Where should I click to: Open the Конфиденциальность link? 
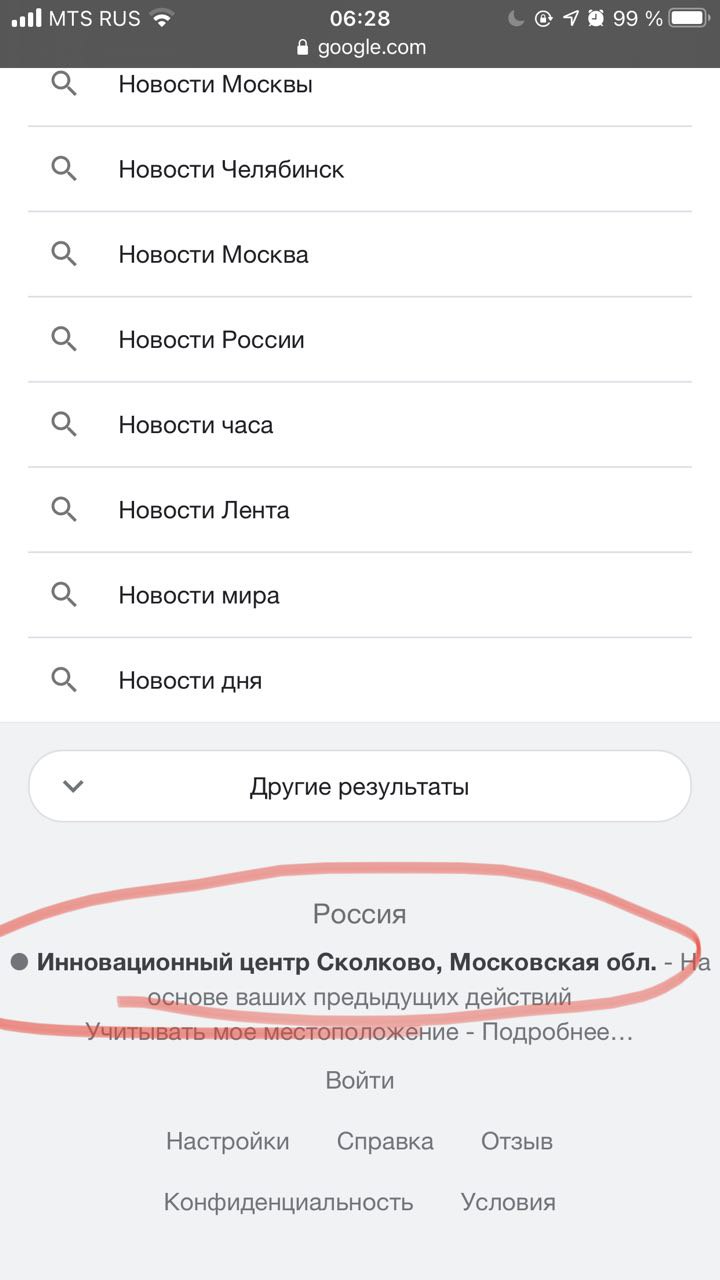tap(289, 1202)
